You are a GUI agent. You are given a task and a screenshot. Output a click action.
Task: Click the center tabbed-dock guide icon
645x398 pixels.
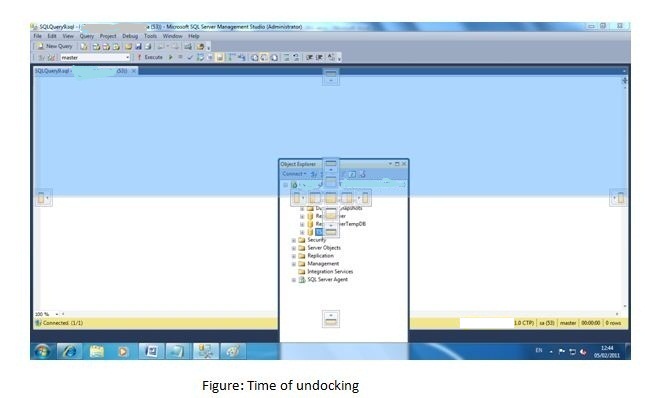click(x=331, y=198)
